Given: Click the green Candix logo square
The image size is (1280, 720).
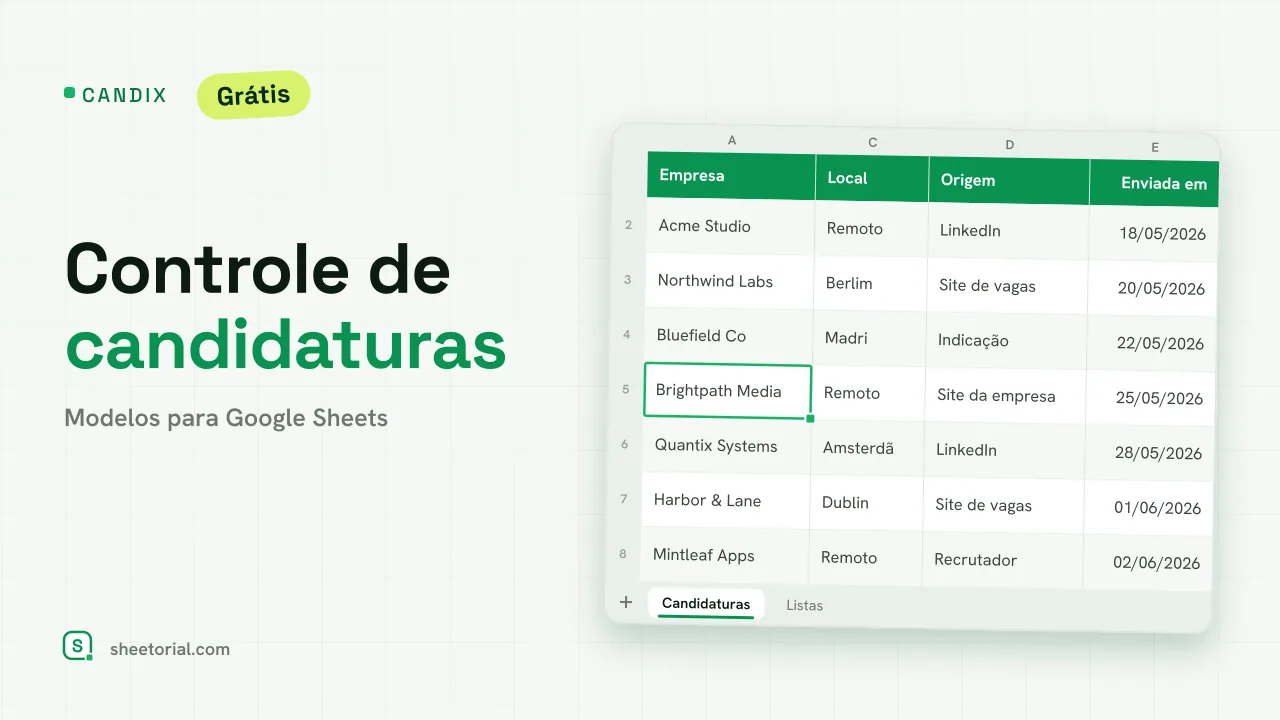Looking at the screenshot, I should coord(69,93).
